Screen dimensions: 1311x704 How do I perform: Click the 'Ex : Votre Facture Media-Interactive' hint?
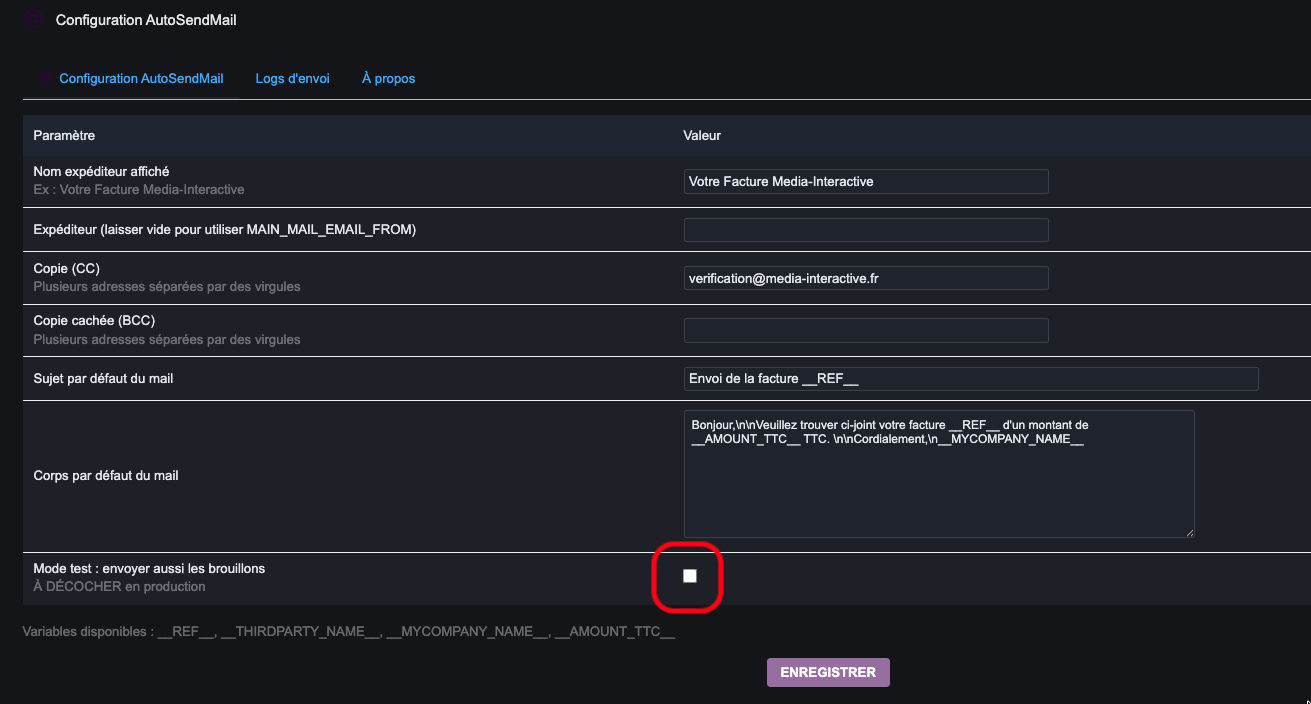point(139,189)
